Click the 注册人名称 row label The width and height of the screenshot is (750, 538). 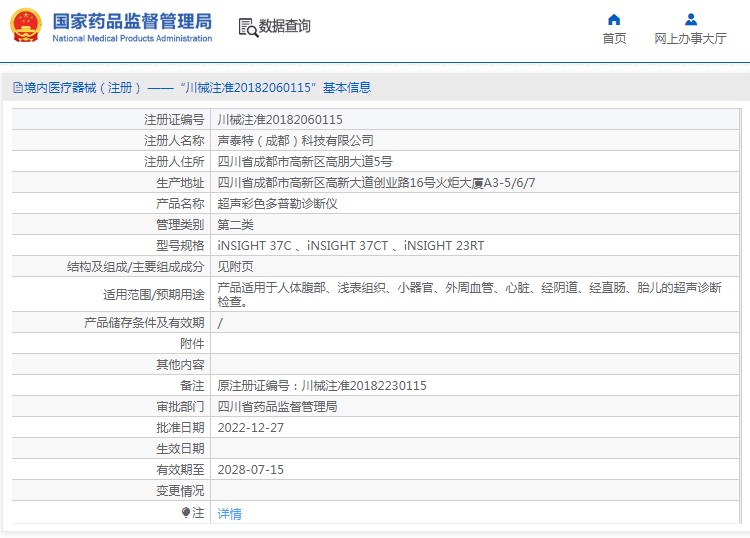point(174,140)
